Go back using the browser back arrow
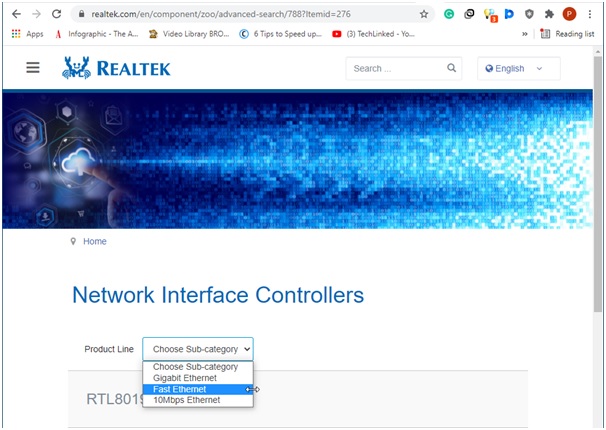 [x=16, y=14]
